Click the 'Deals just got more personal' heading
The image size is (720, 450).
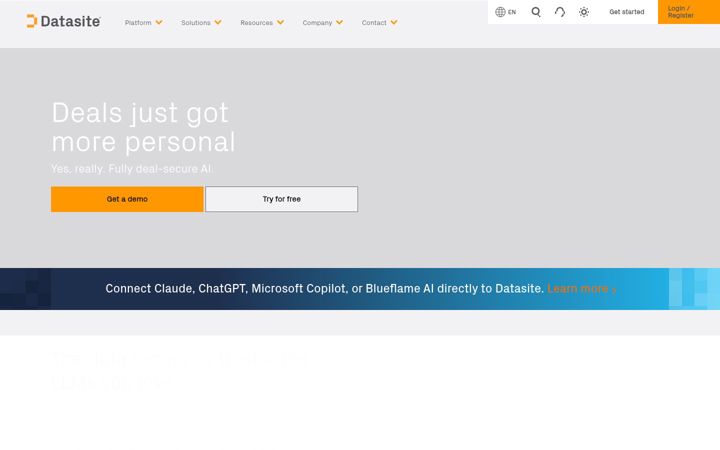(143, 127)
